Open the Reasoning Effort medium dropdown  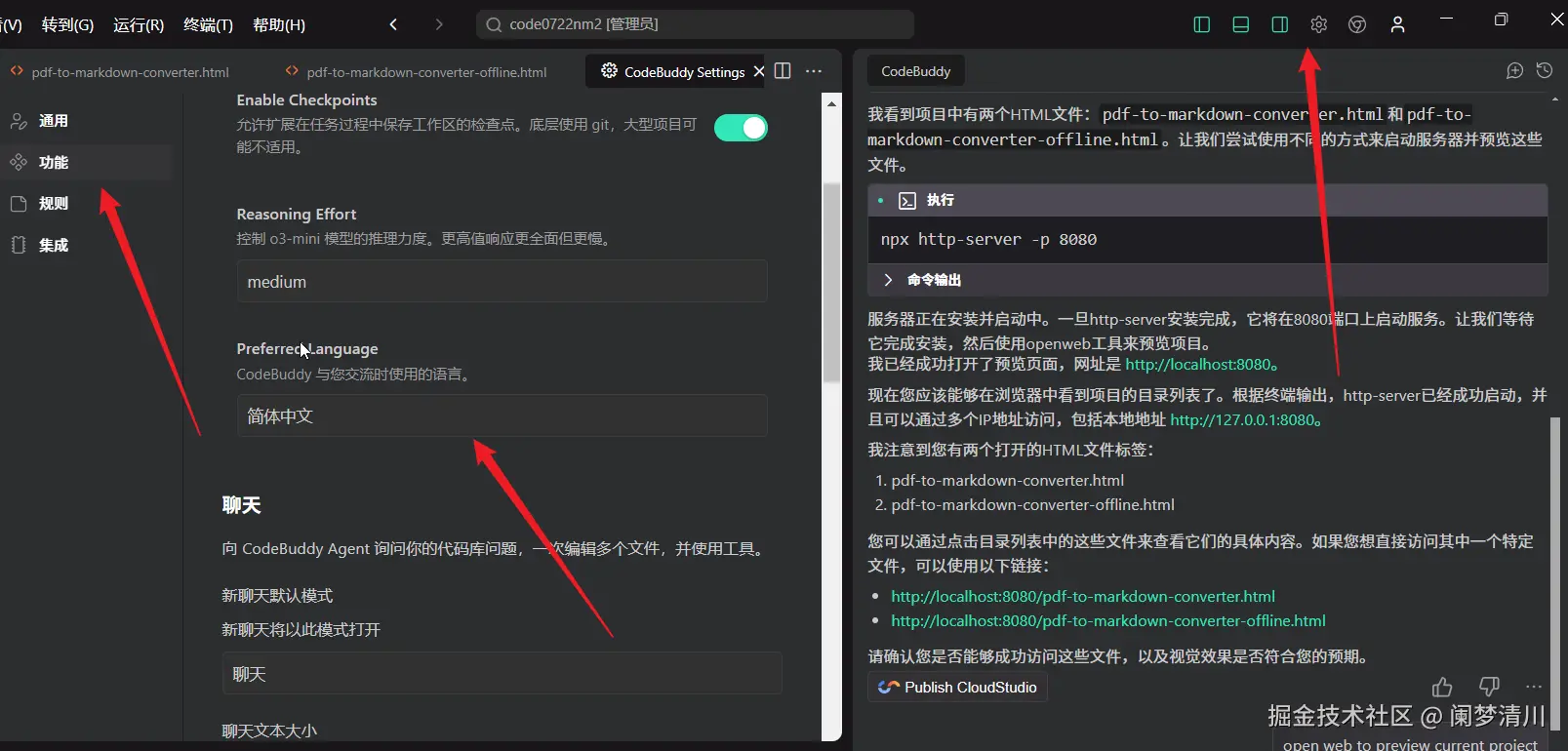[x=502, y=282]
